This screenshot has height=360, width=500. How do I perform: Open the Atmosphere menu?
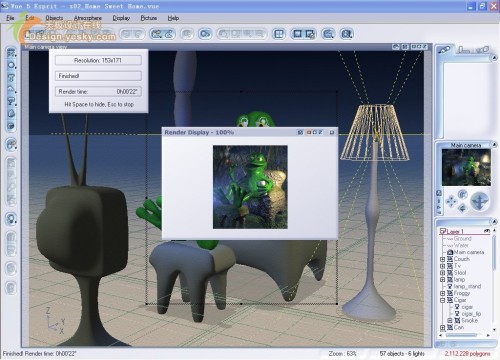[x=88, y=18]
